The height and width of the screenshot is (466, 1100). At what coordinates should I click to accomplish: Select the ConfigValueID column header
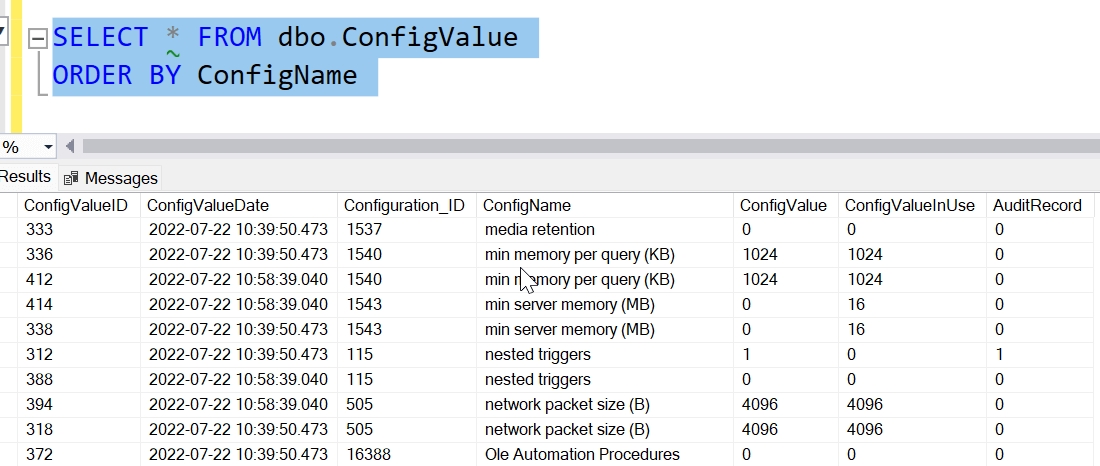[x=76, y=205]
